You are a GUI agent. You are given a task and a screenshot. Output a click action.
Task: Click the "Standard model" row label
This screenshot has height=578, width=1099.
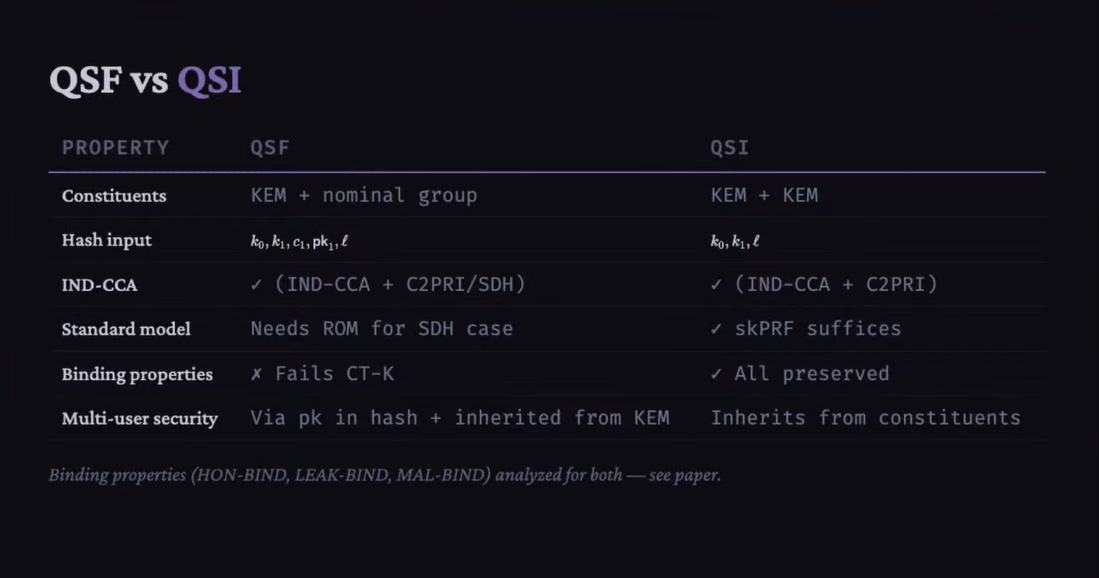click(126, 329)
